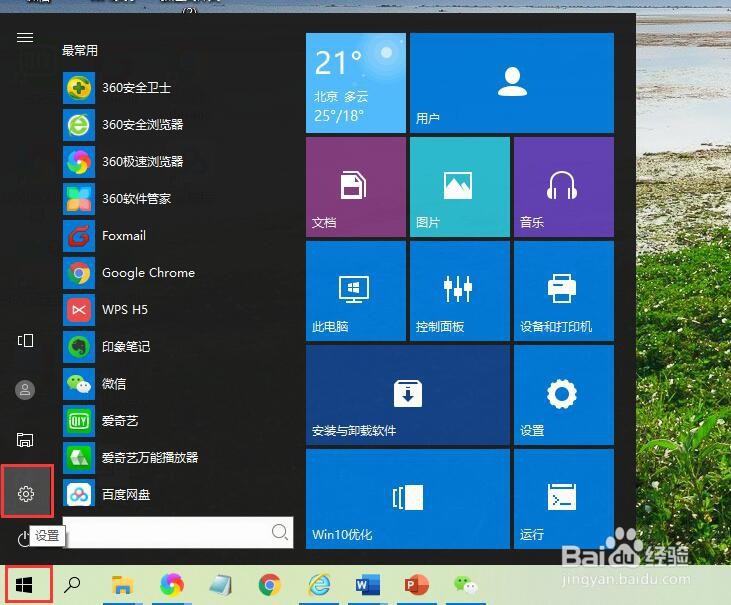
Task: Open the 音乐 tile
Action: pos(564,187)
